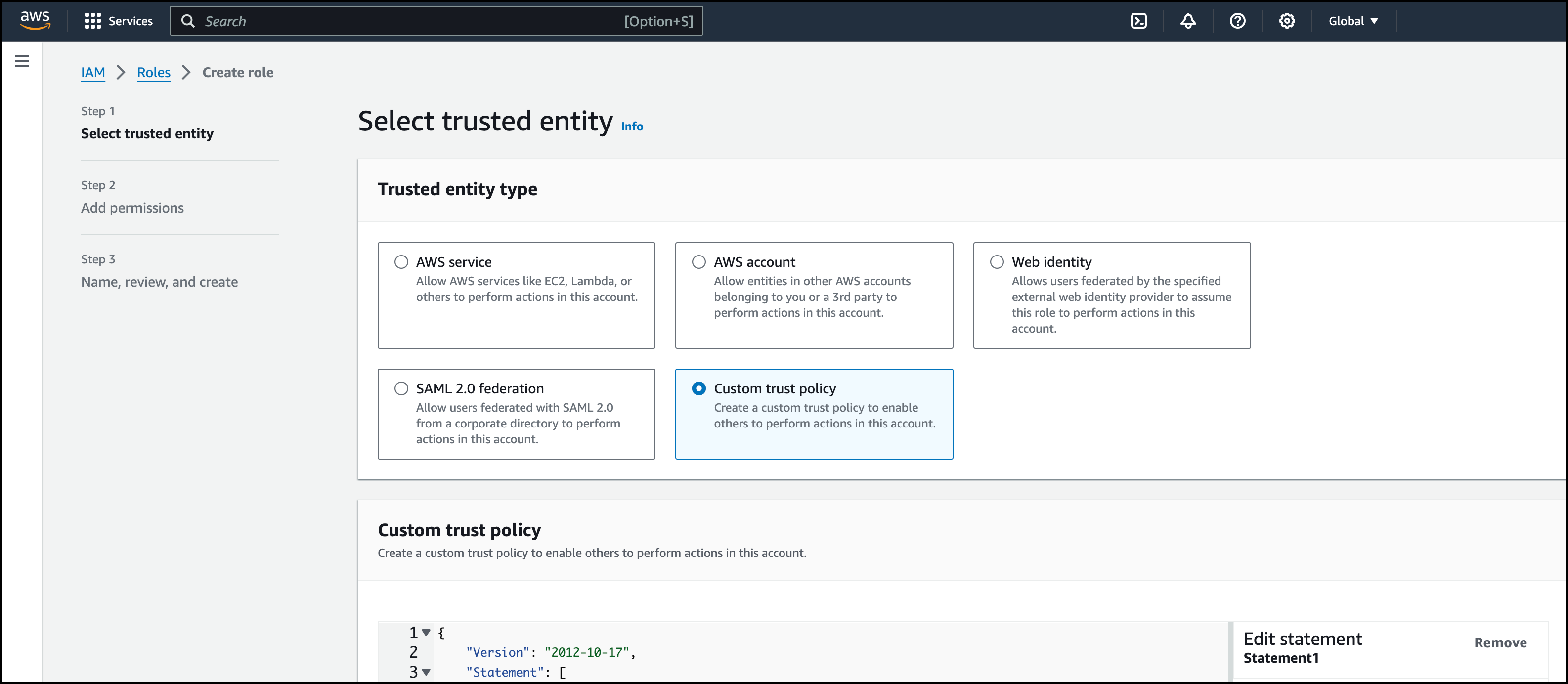Open the Info link beside the heading

tap(631, 127)
